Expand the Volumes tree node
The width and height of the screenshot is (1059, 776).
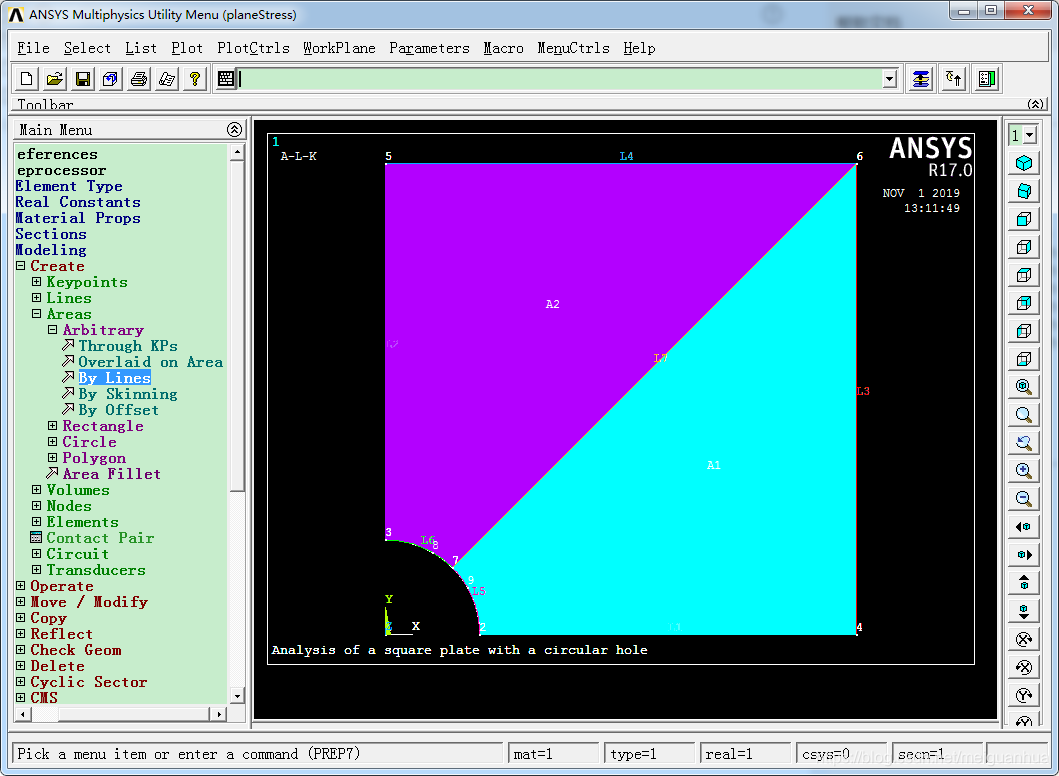click(36, 490)
